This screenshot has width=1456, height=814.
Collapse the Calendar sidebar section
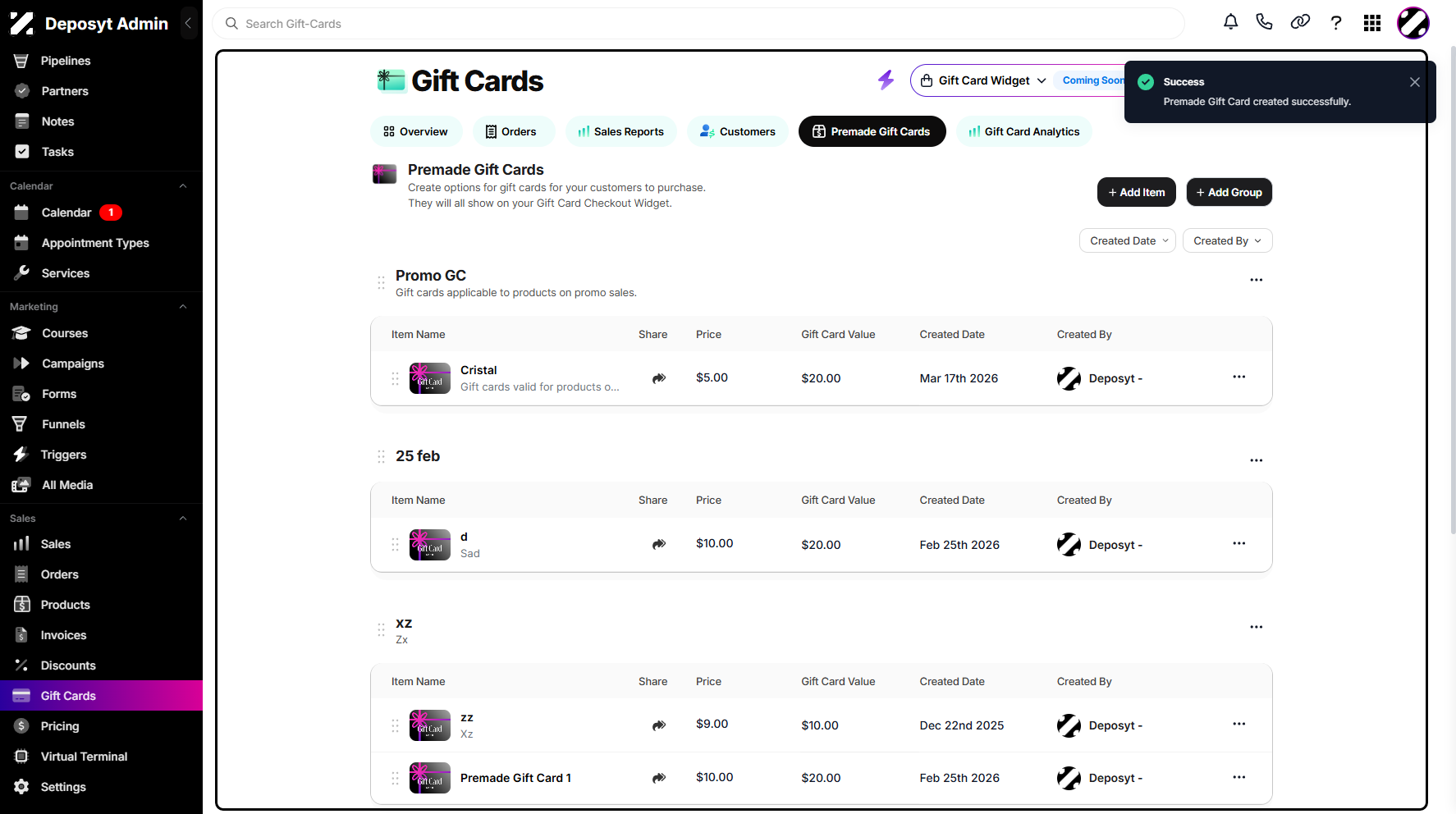click(x=183, y=186)
